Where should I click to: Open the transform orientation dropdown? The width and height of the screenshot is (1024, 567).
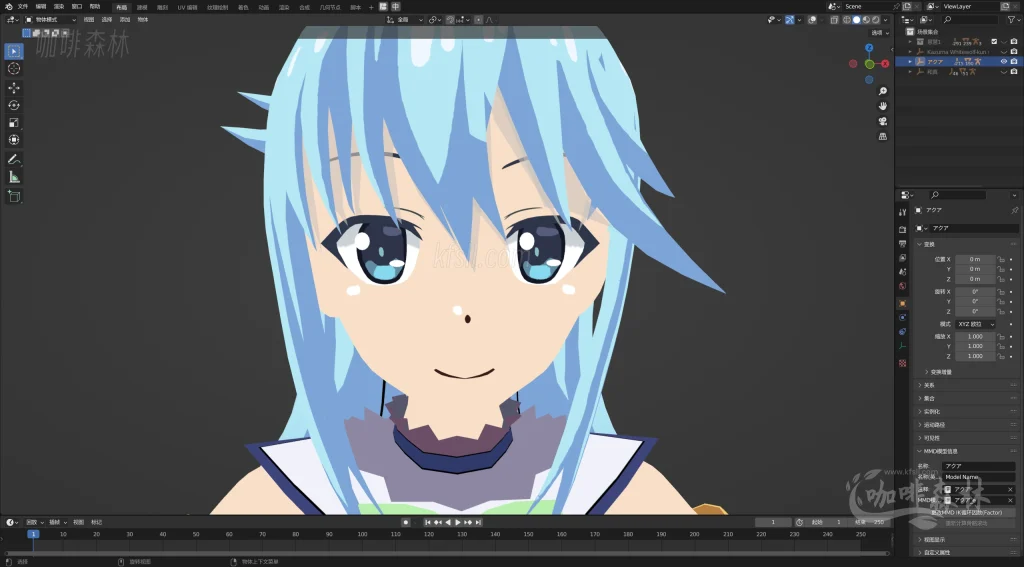click(x=405, y=20)
